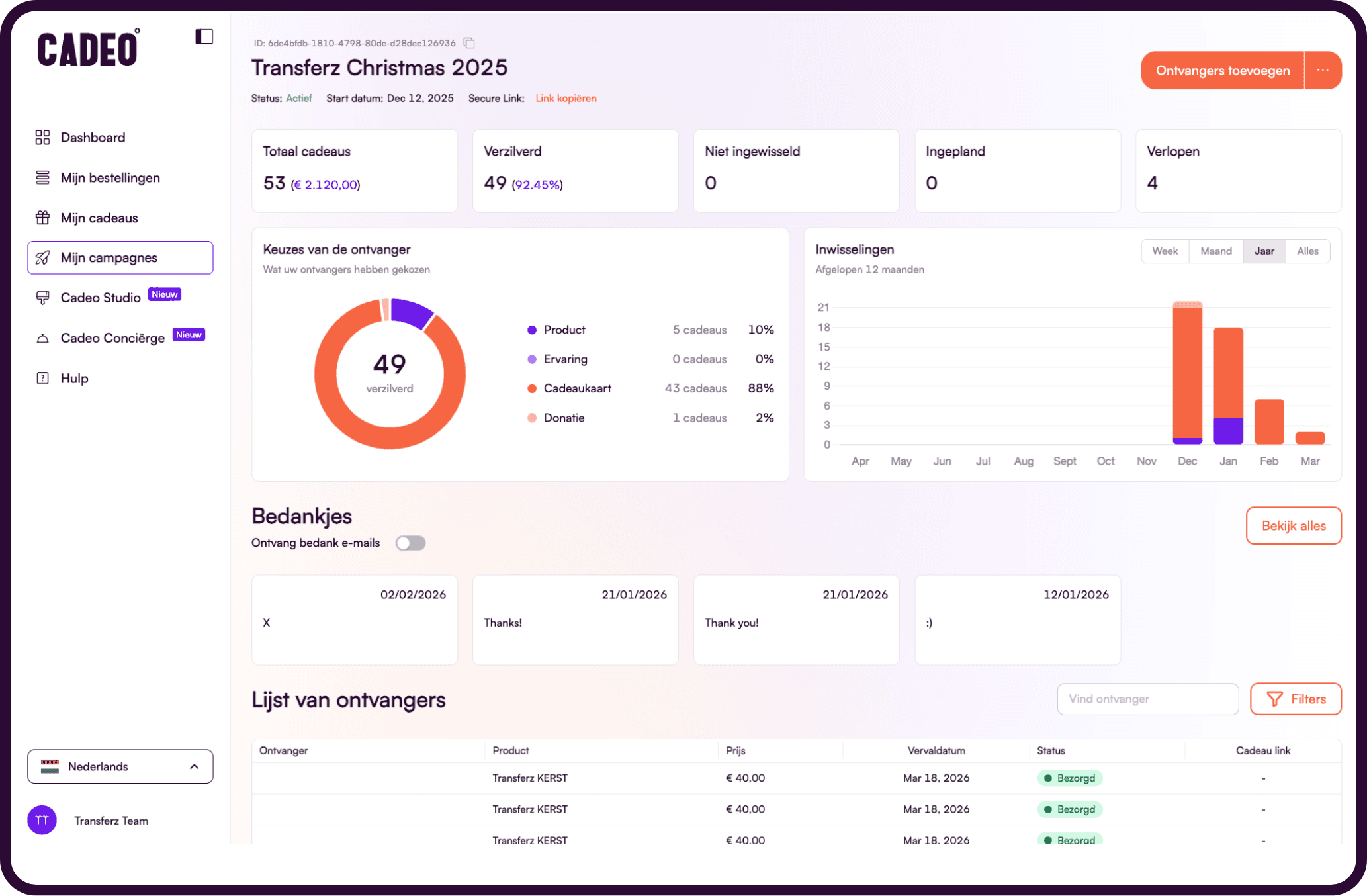
Task: Enable the Ontvang bedank e-mails toggle
Action: click(410, 542)
